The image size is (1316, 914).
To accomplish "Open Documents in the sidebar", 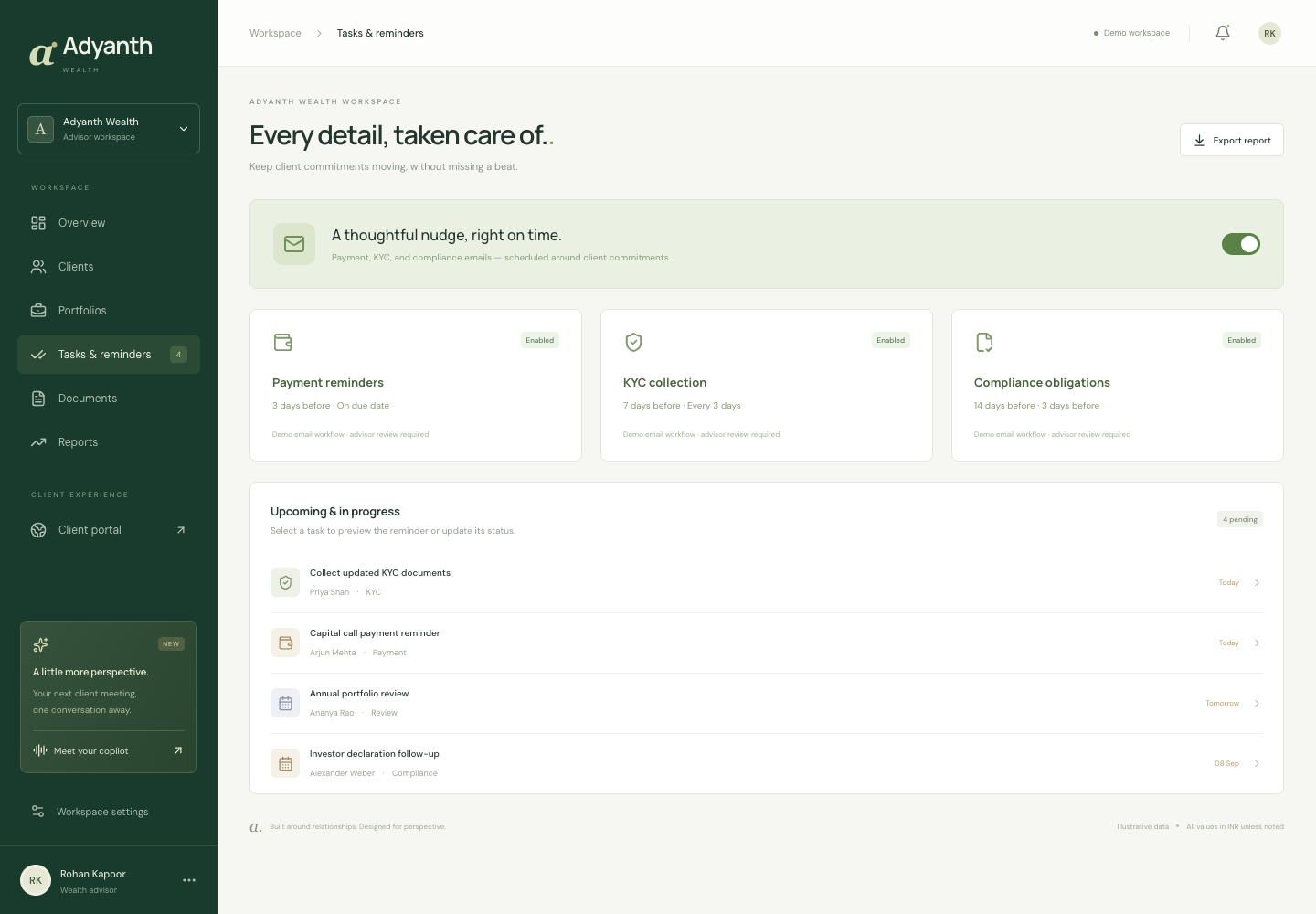I will click(109, 399).
